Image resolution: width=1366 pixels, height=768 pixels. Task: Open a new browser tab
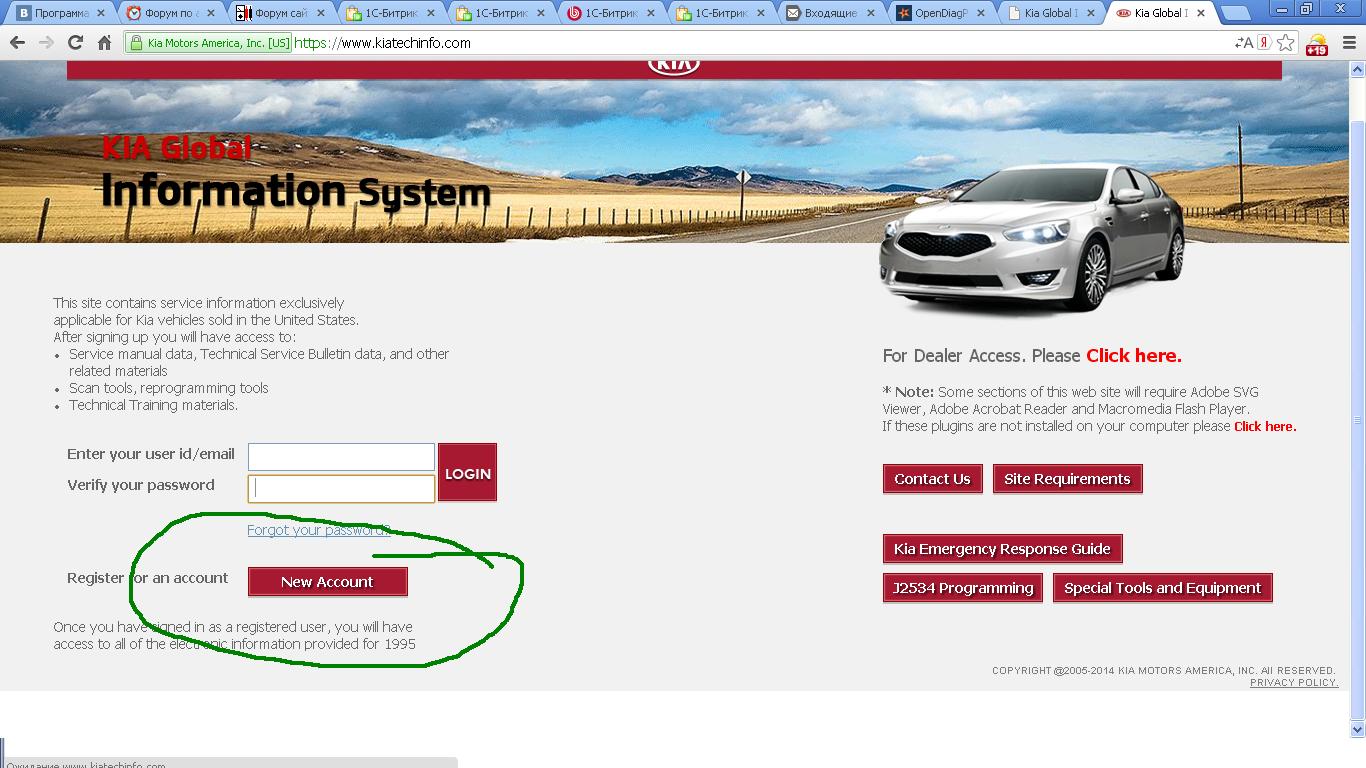pos(1237,14)
